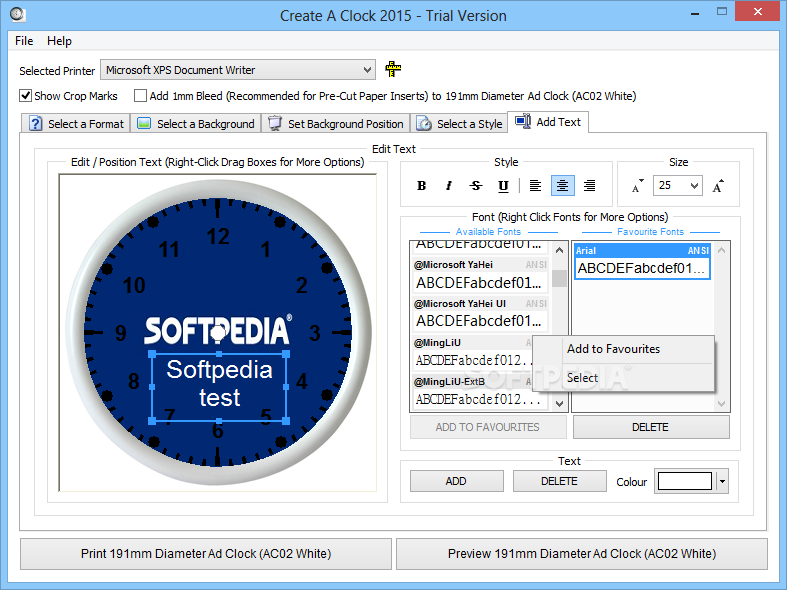Select the @MingLiU font entry

coord(472,353)
